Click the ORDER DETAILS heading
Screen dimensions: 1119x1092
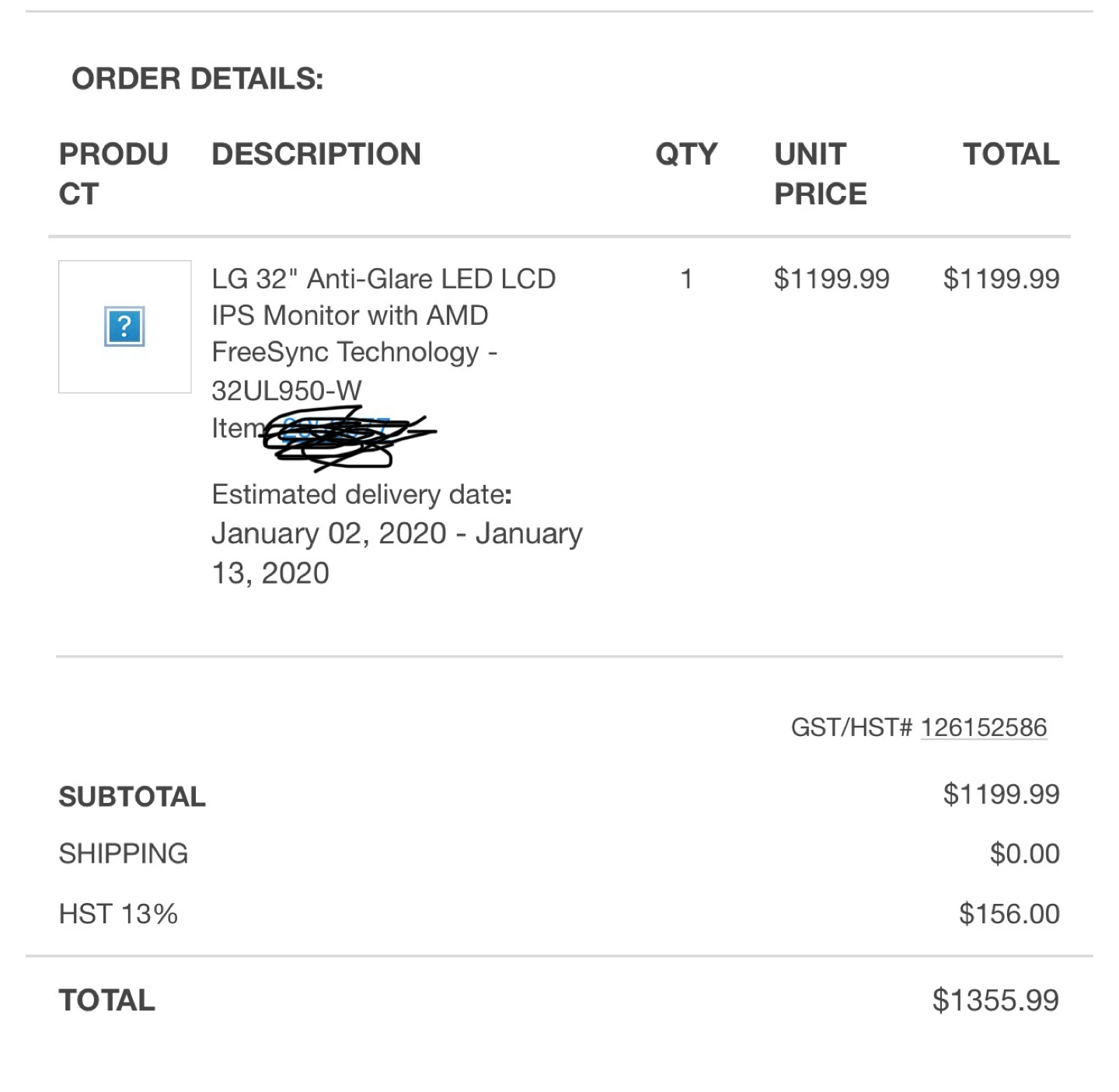point(197,78)
